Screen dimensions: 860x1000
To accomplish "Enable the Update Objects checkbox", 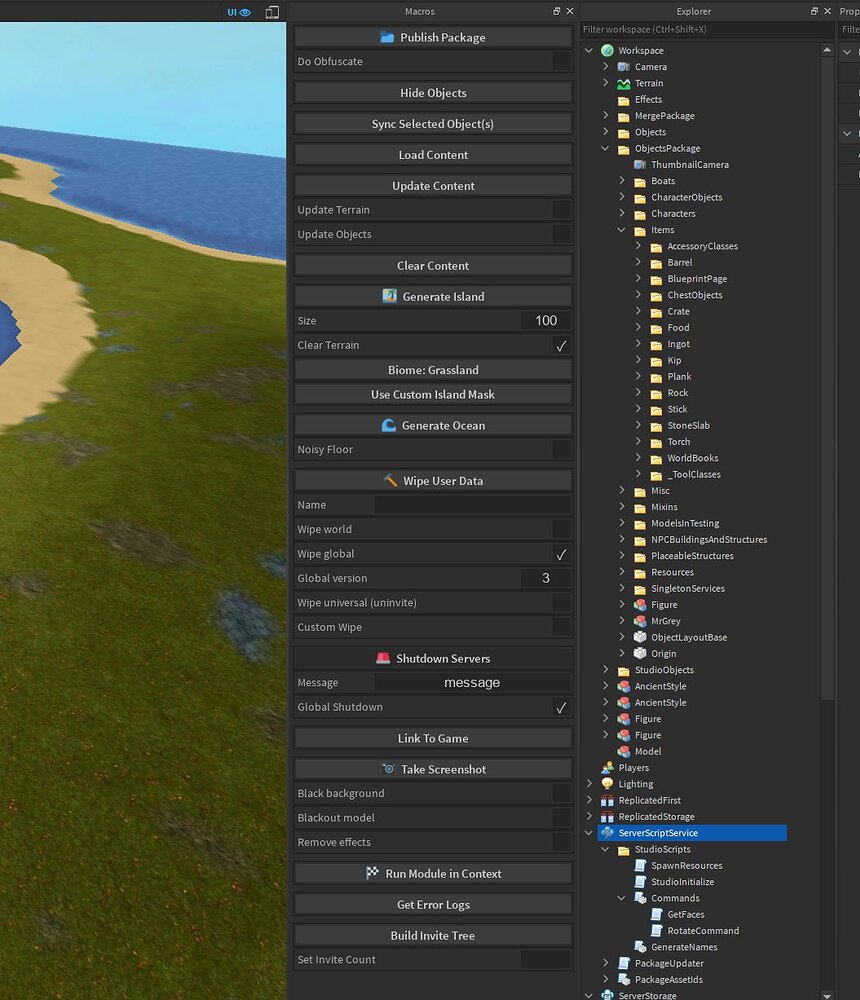I will pos(561,234).
